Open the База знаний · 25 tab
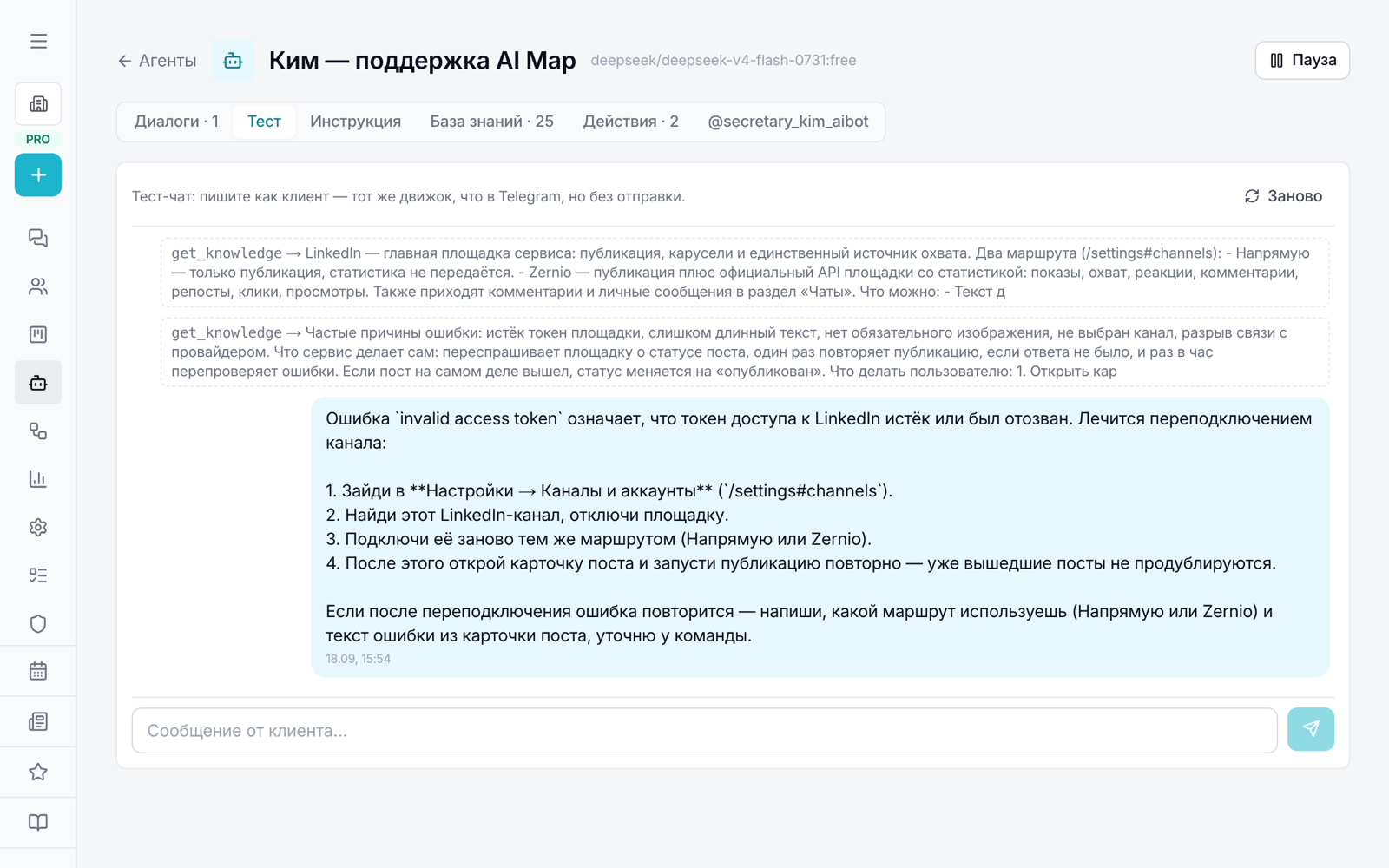Viewport: 1389px width, 868px height. click(491, 122)
